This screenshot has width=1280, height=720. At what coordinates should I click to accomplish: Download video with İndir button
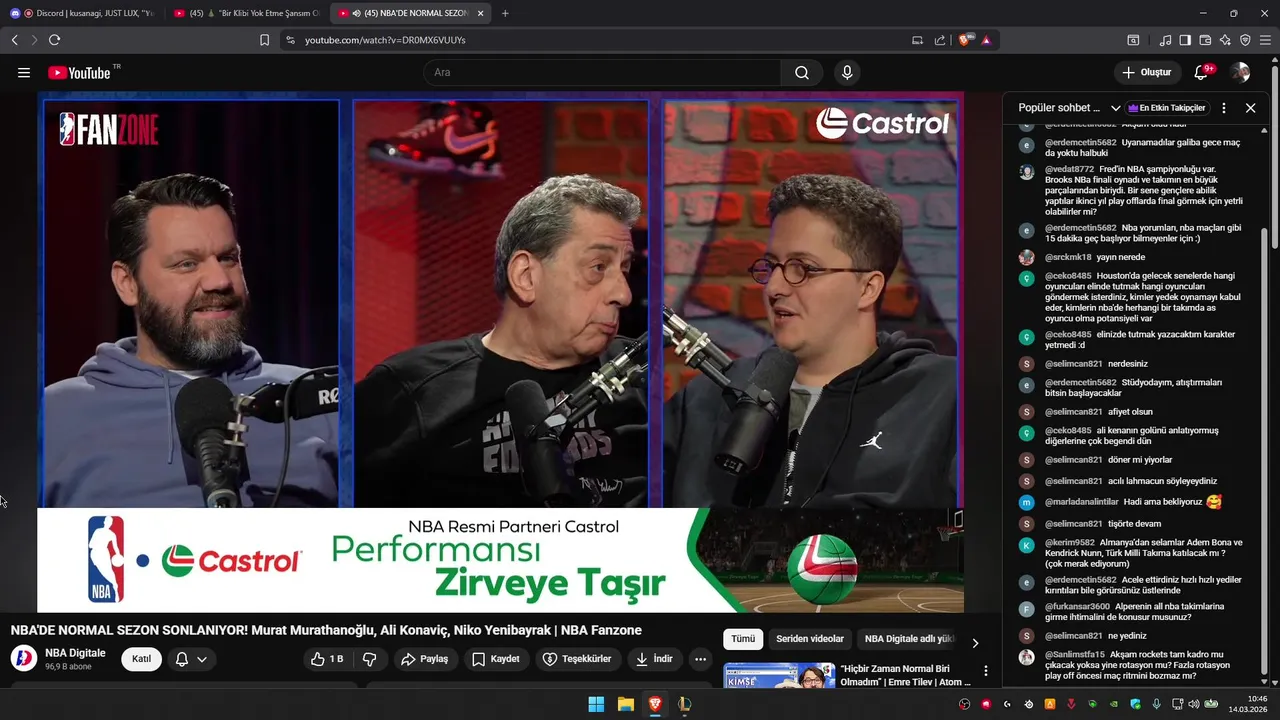tap(654, 659)
